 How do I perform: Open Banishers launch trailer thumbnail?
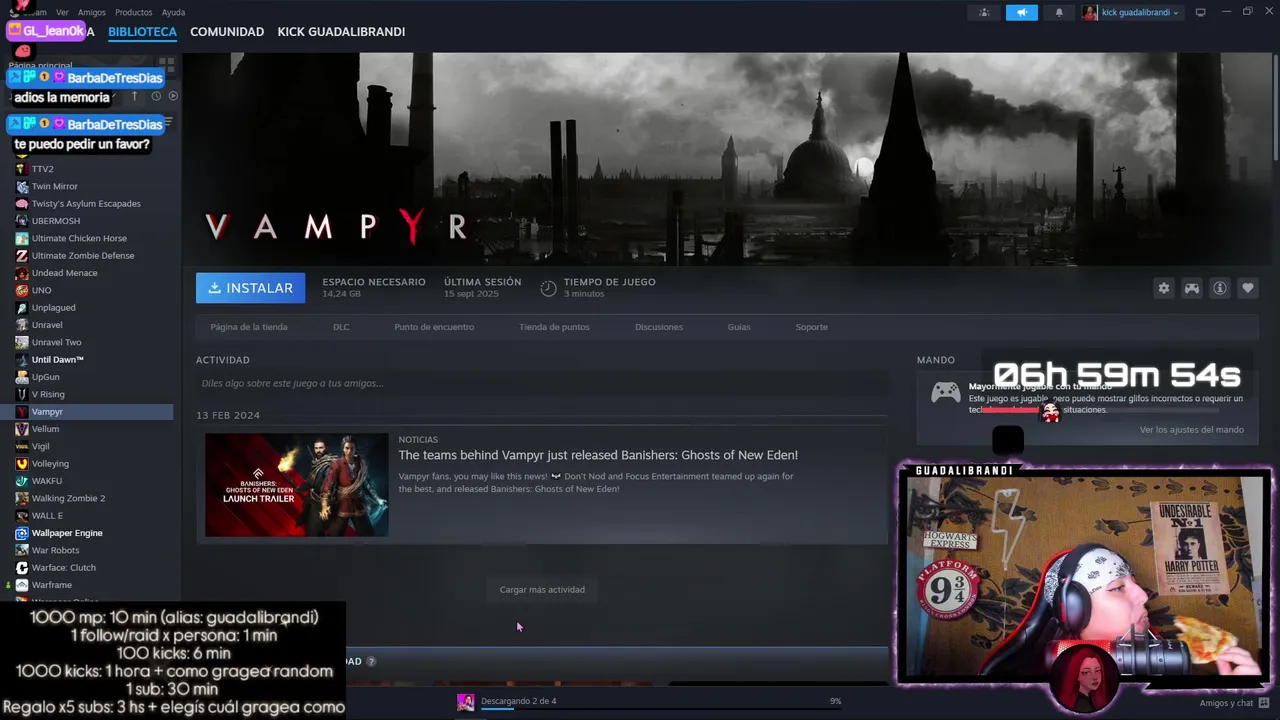297,485
